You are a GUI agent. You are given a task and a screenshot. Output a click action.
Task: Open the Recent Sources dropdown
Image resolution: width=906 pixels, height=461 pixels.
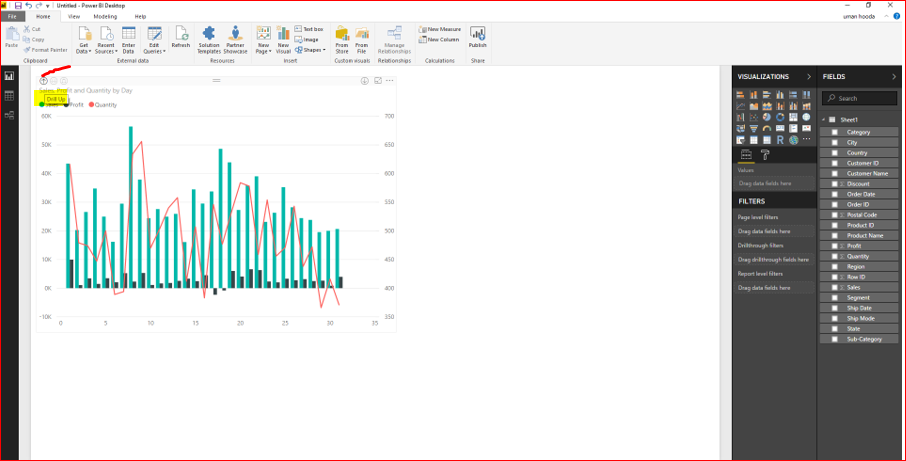click(x=106, y=40)
